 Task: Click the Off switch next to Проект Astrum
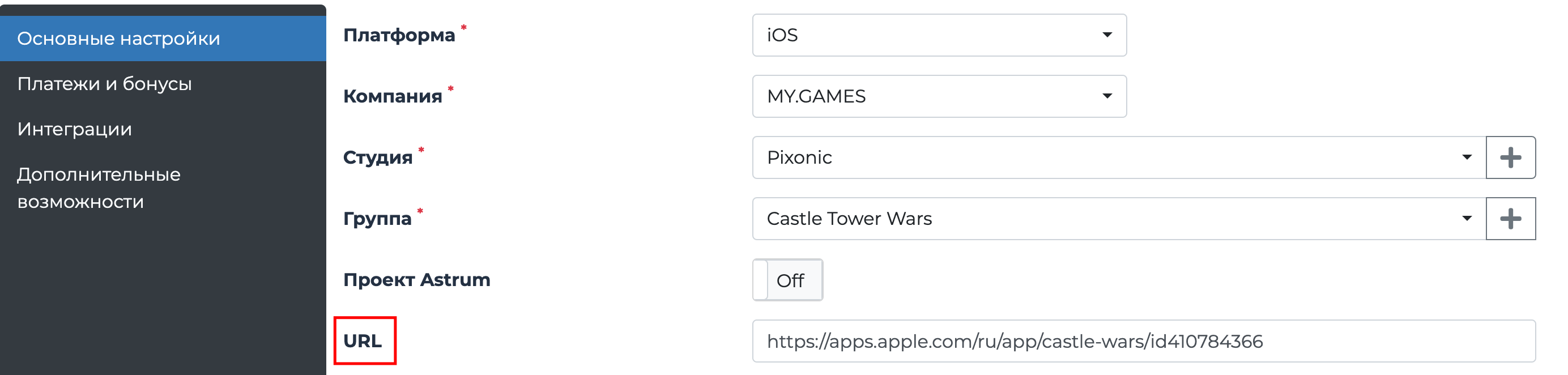click(x=787, y=280)
